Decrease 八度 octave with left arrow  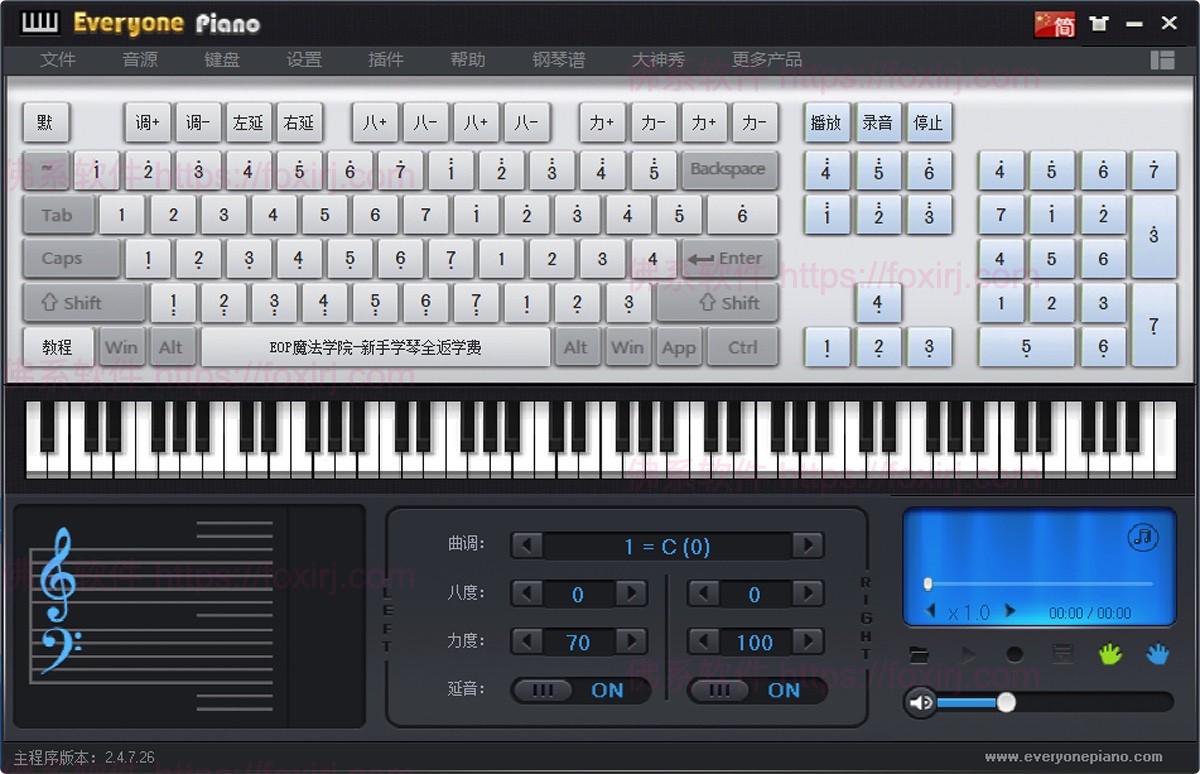(x=527, y=594)
